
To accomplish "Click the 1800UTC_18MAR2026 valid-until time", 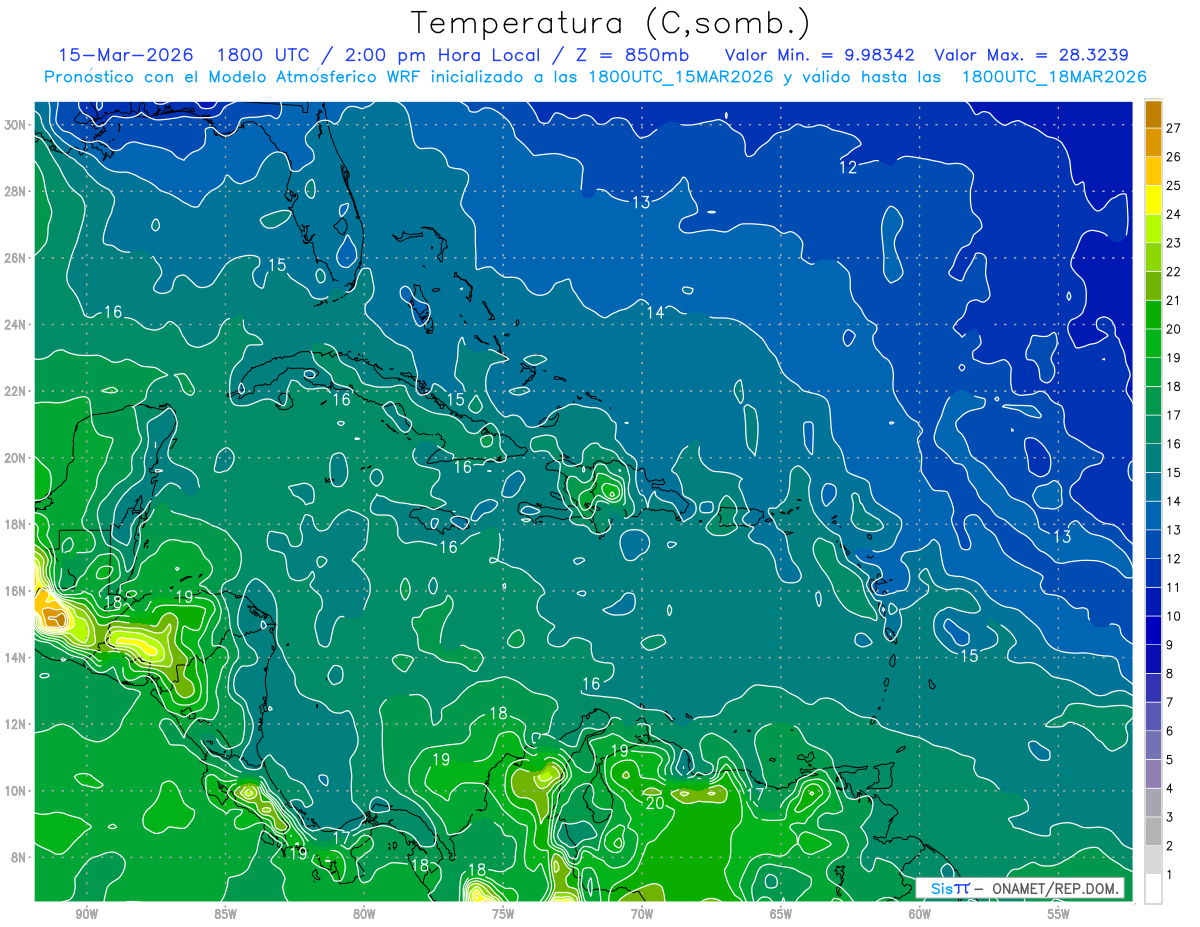I will point(1054,77).
